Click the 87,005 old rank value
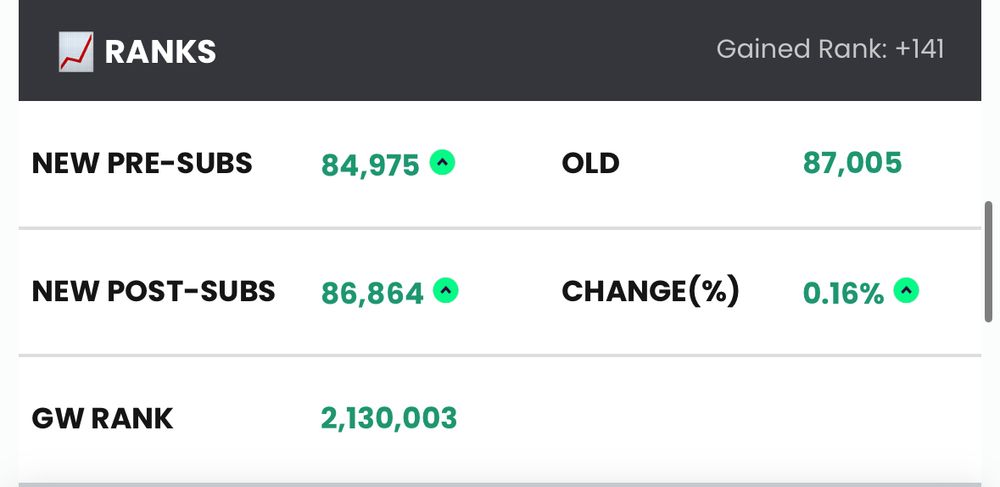Viewport: 1000px width, 487px height. pyautogui.click(x=852, y=163)
